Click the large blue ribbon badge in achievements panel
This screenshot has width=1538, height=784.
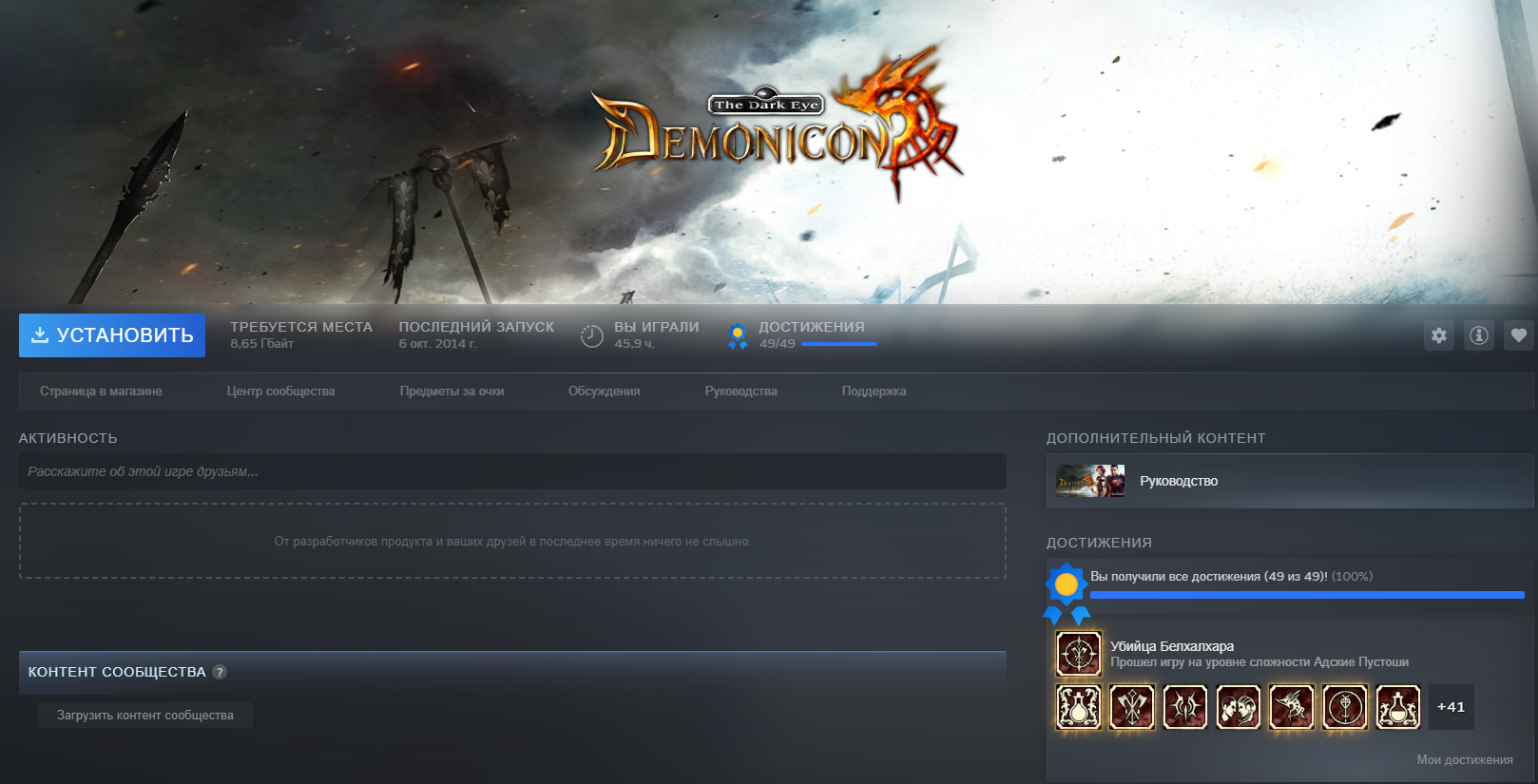1067,593
